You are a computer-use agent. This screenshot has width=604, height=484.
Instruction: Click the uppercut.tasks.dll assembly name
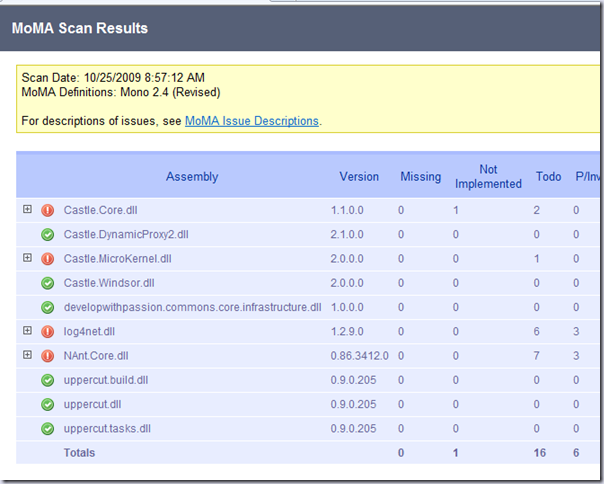click(x=107, y=429)
